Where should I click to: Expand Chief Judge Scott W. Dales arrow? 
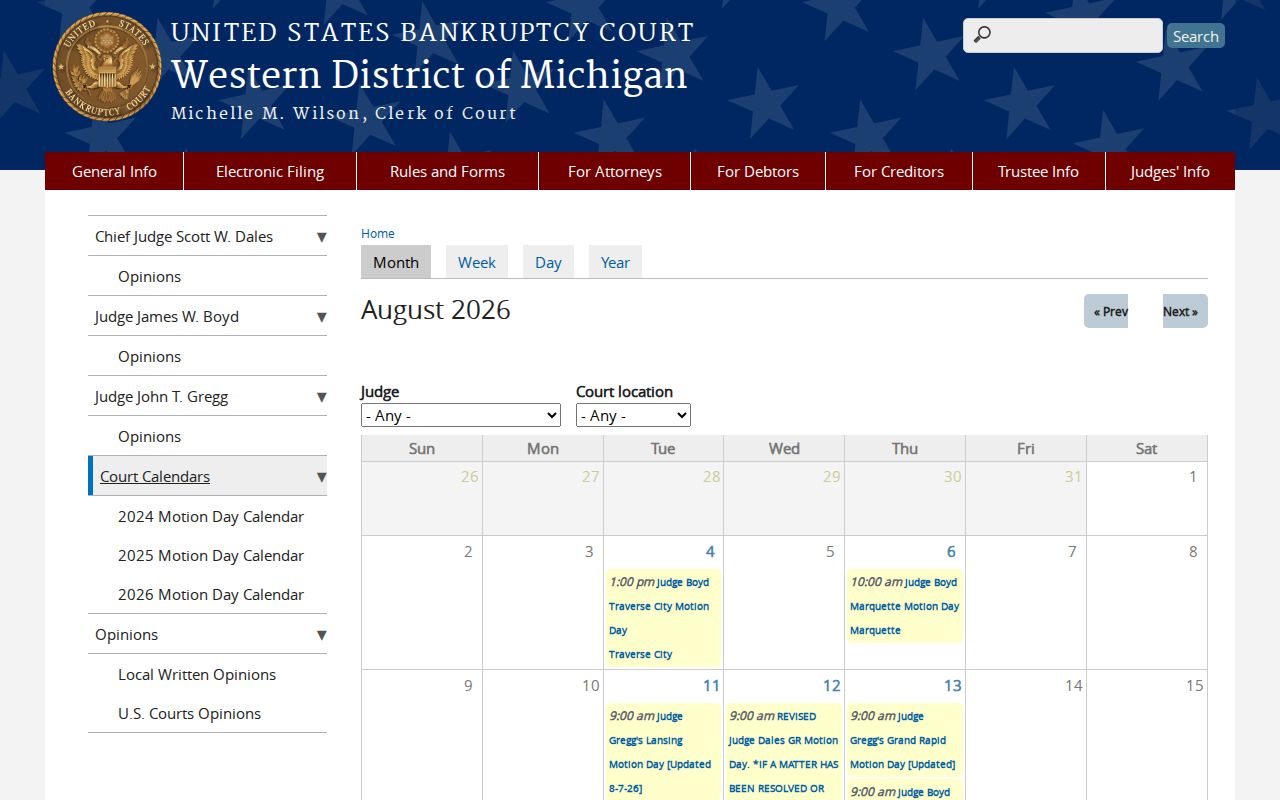tap(321, 237)
